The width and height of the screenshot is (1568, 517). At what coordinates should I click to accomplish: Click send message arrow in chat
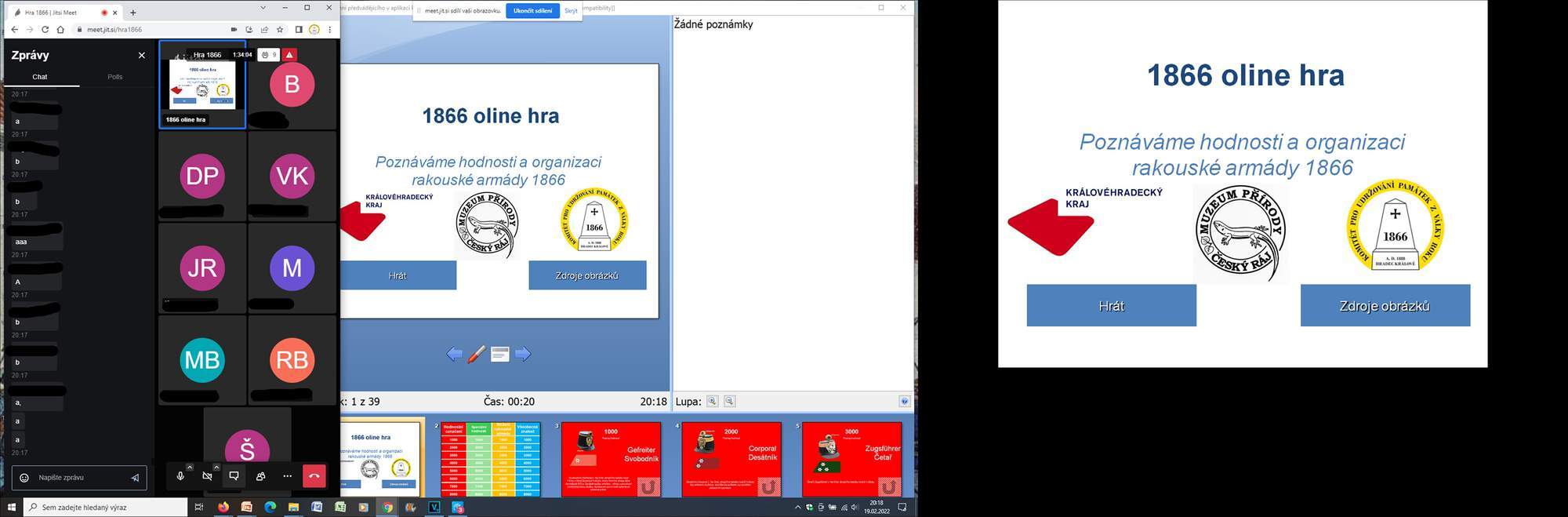pyautogui.click(x=135, y=478)
